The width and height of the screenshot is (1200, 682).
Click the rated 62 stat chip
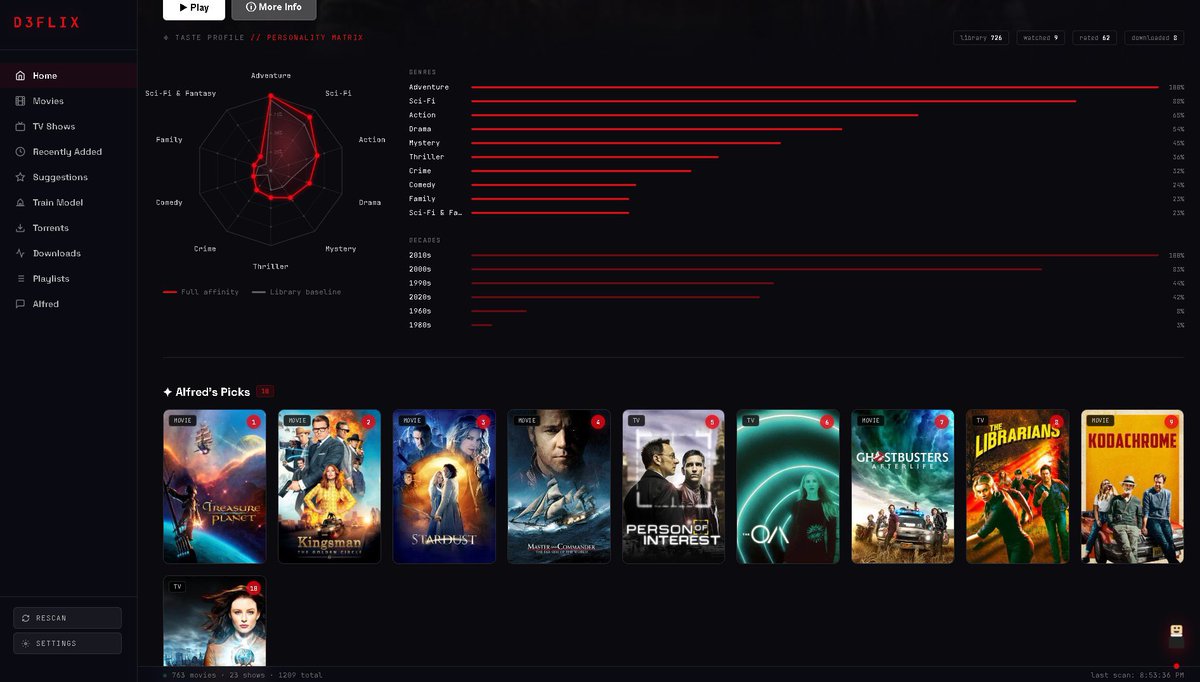point(1095,38)
